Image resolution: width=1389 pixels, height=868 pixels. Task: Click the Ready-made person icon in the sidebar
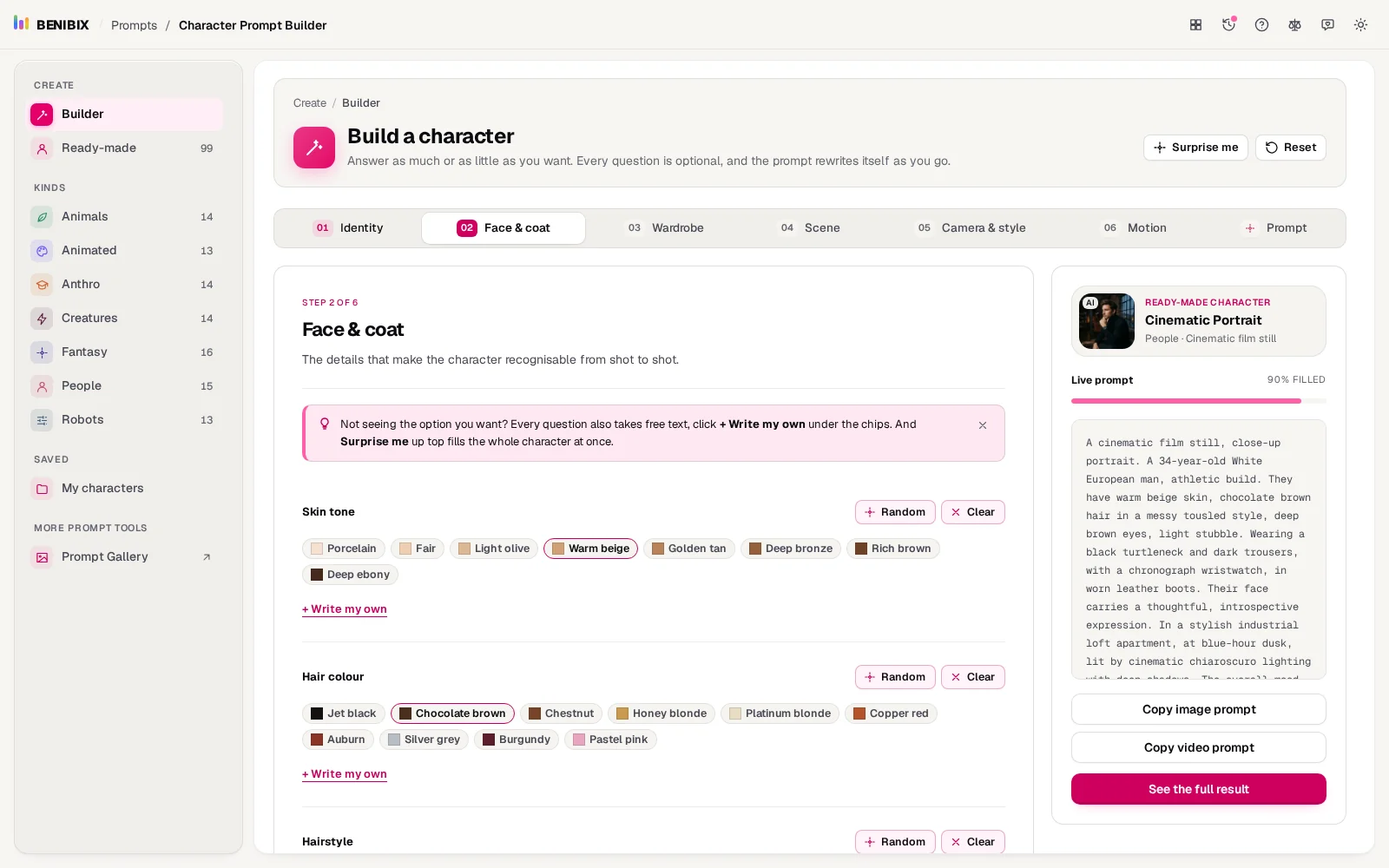click(x=42, y=148)
